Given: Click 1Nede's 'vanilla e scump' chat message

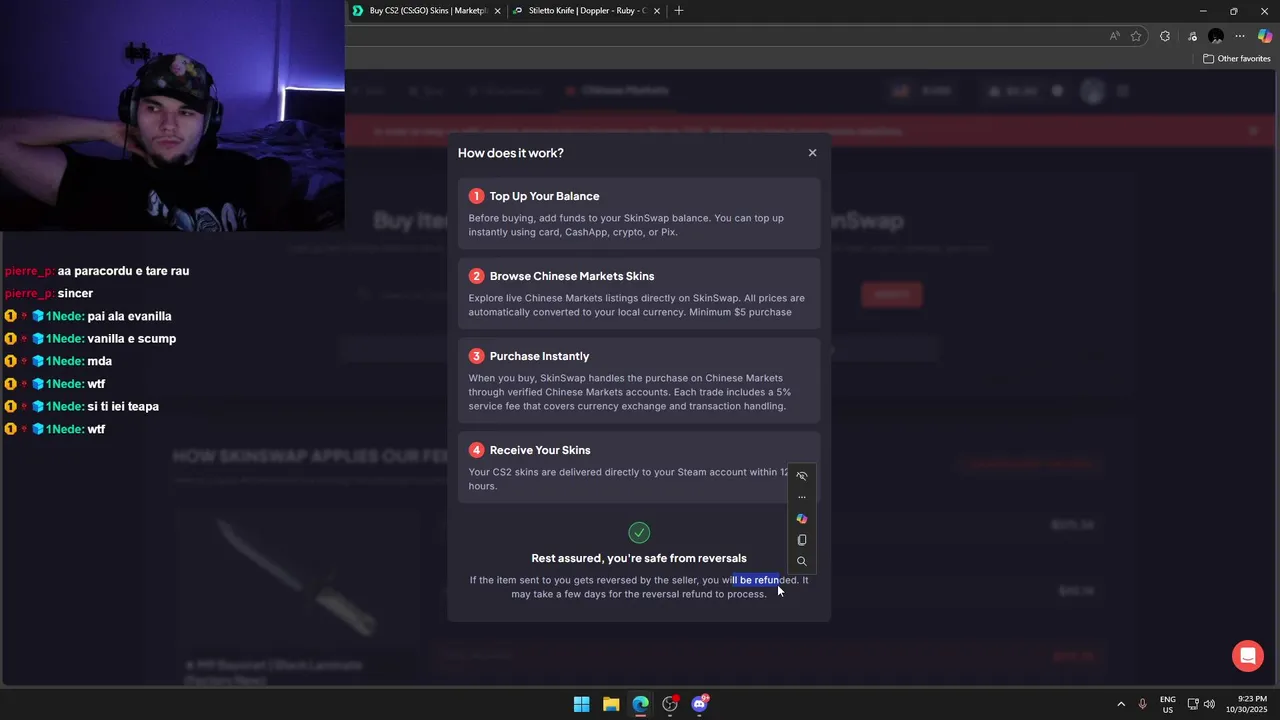Looking at the screenshot, I should [131, 338].
